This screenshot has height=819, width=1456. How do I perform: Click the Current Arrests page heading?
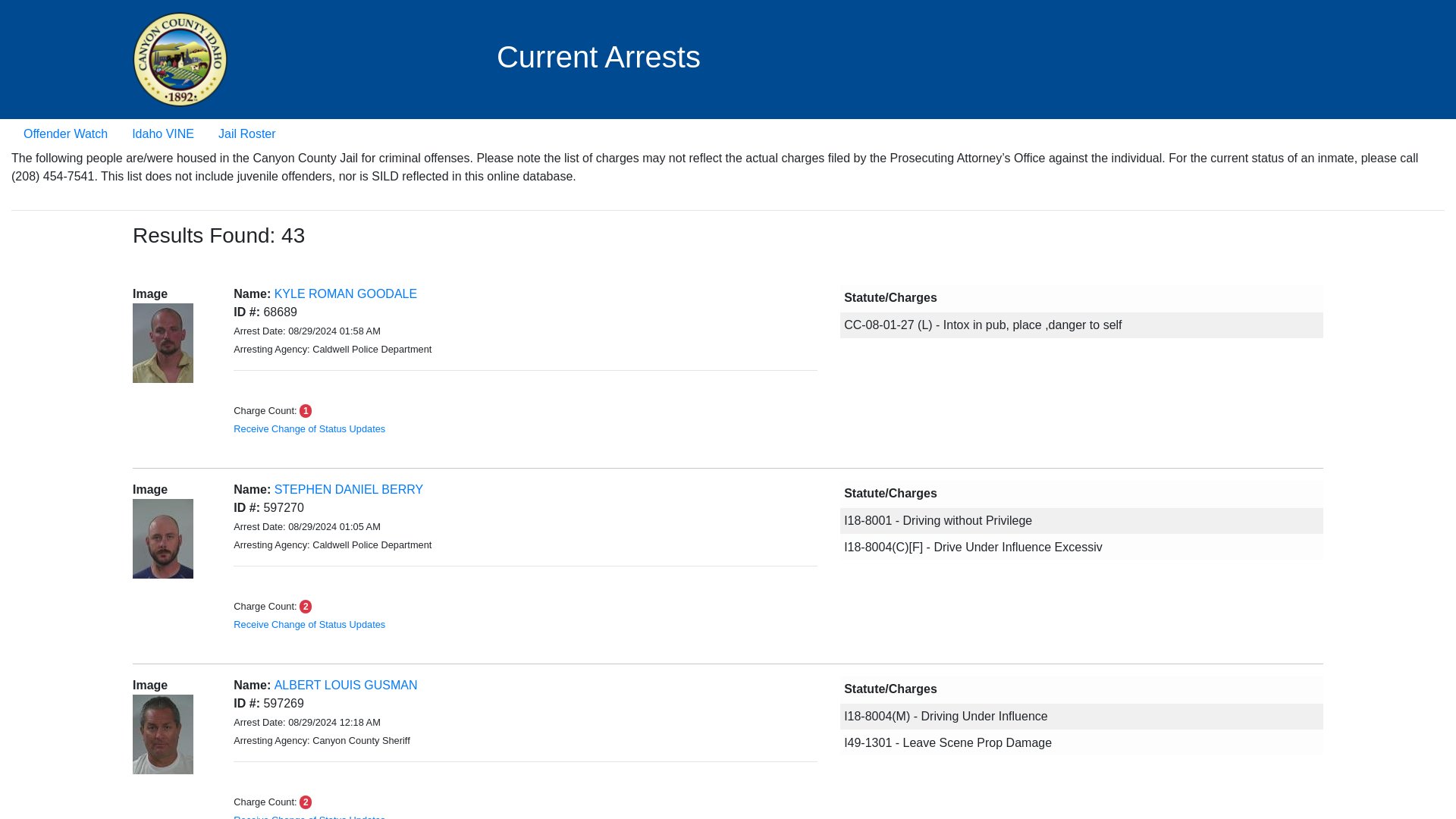click(598, 58)
